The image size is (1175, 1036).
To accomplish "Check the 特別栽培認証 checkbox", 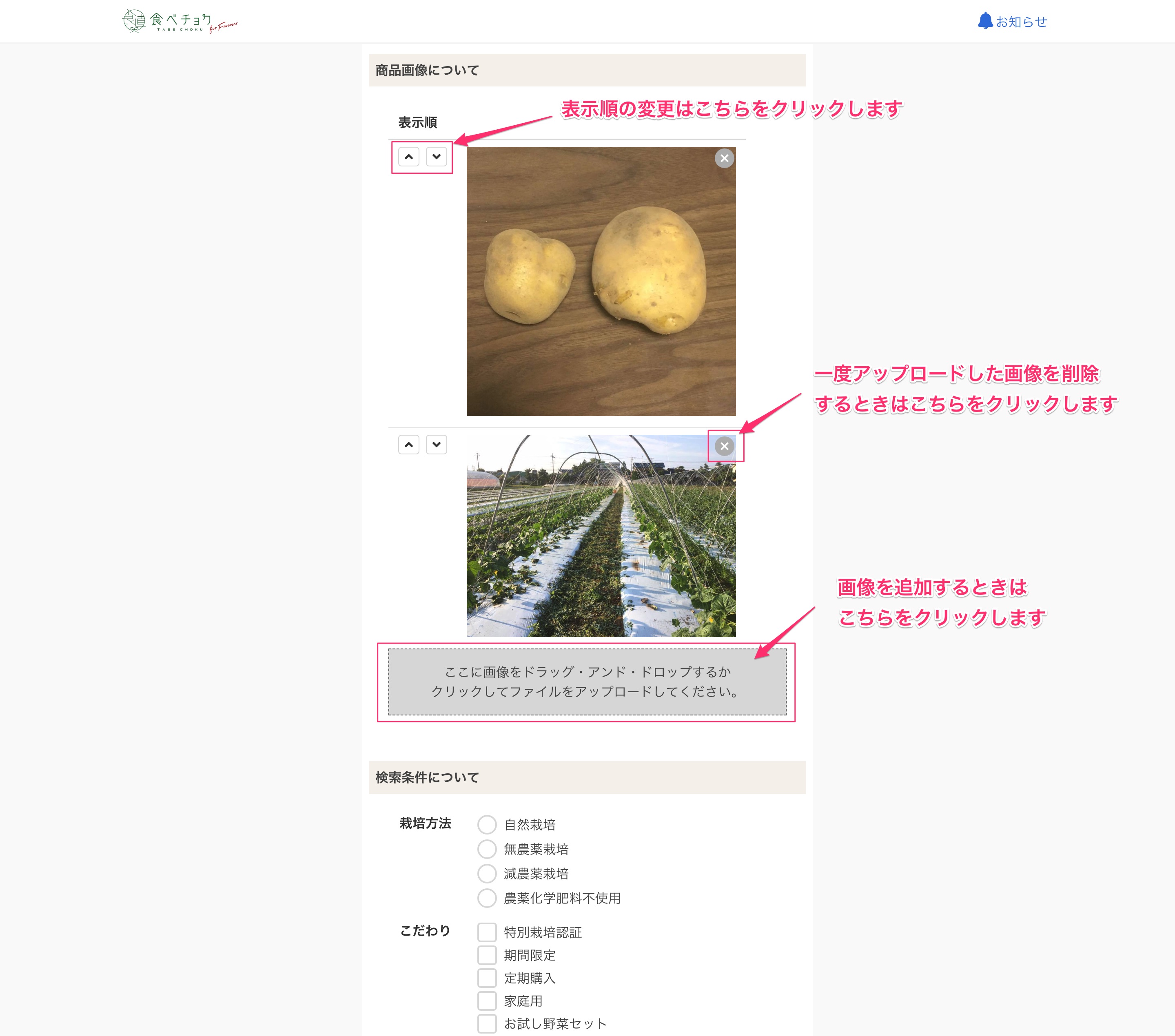I will (x=487, y=932).
